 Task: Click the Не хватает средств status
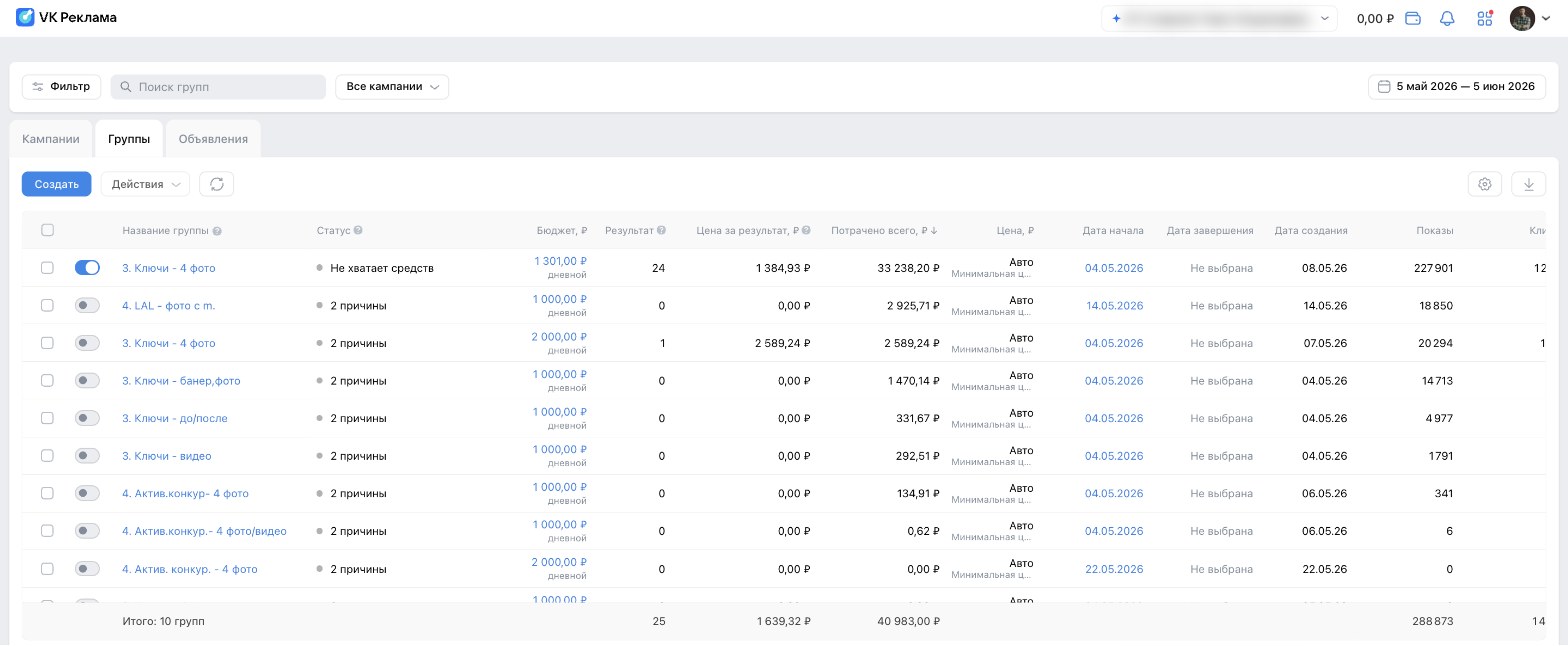pos(382,268)
